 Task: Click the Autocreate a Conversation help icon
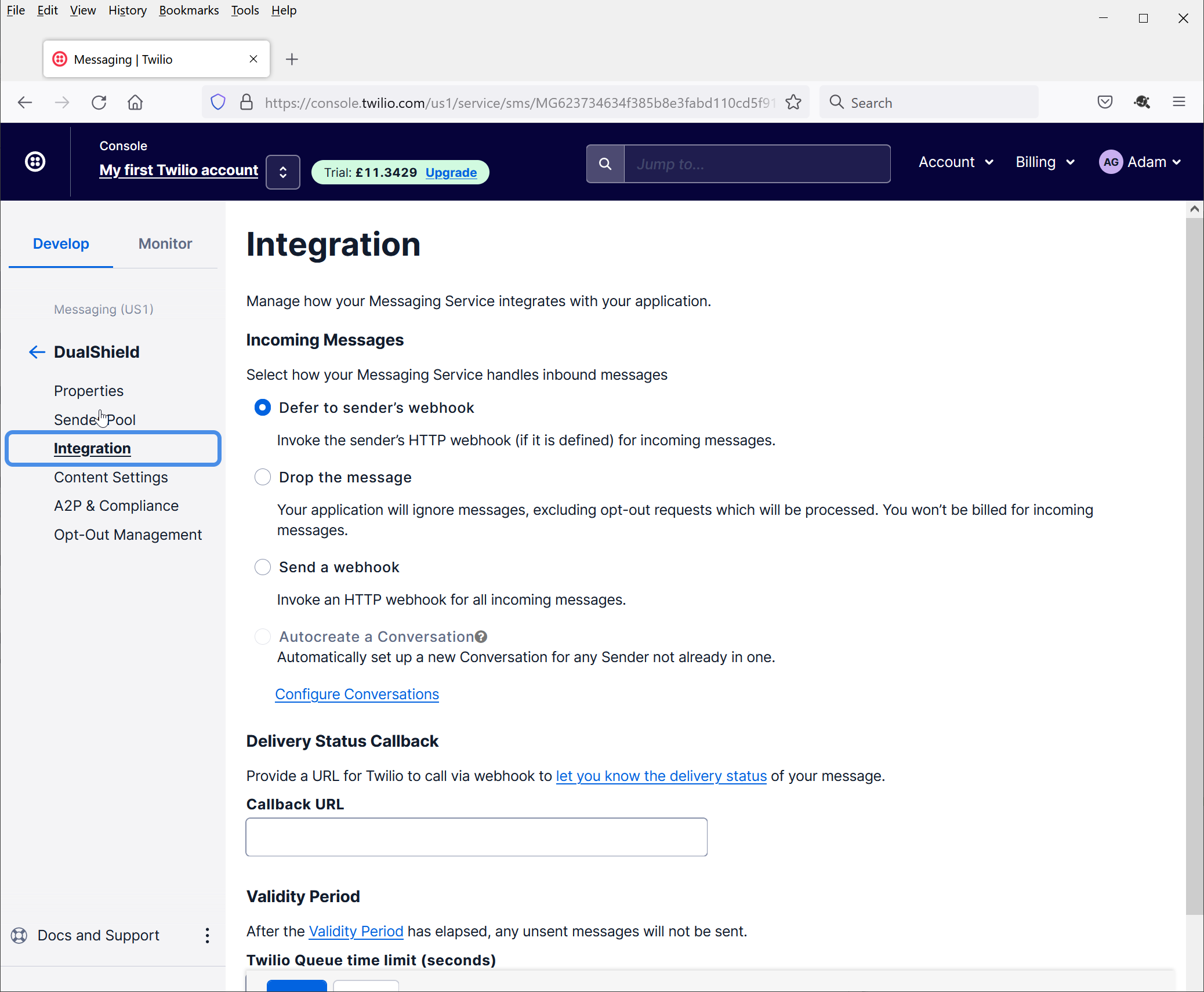coord(481,637)
